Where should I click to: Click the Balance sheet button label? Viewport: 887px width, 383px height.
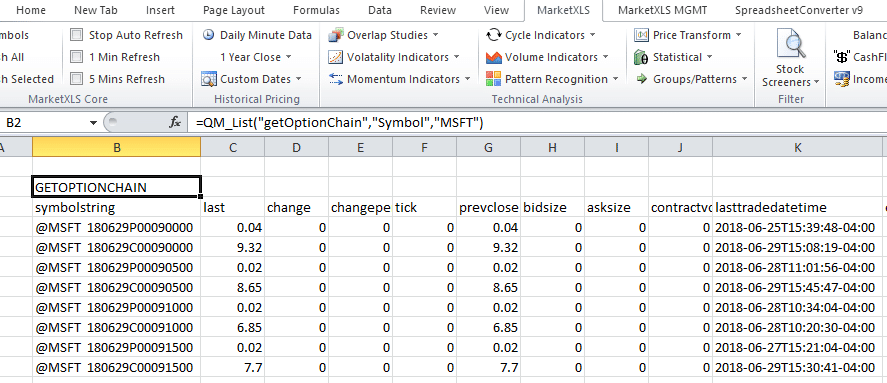(x=869, y=35)
